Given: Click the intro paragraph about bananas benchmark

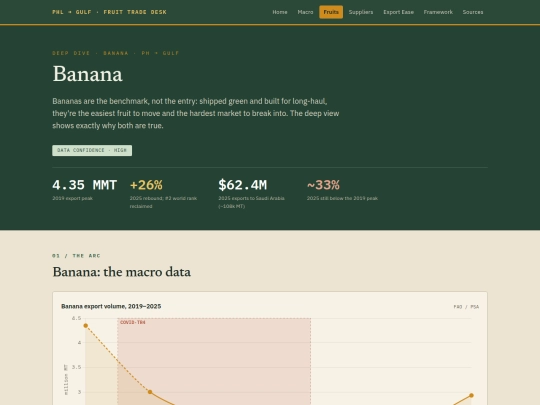Looking at the screenshot, I should (196, 113).
